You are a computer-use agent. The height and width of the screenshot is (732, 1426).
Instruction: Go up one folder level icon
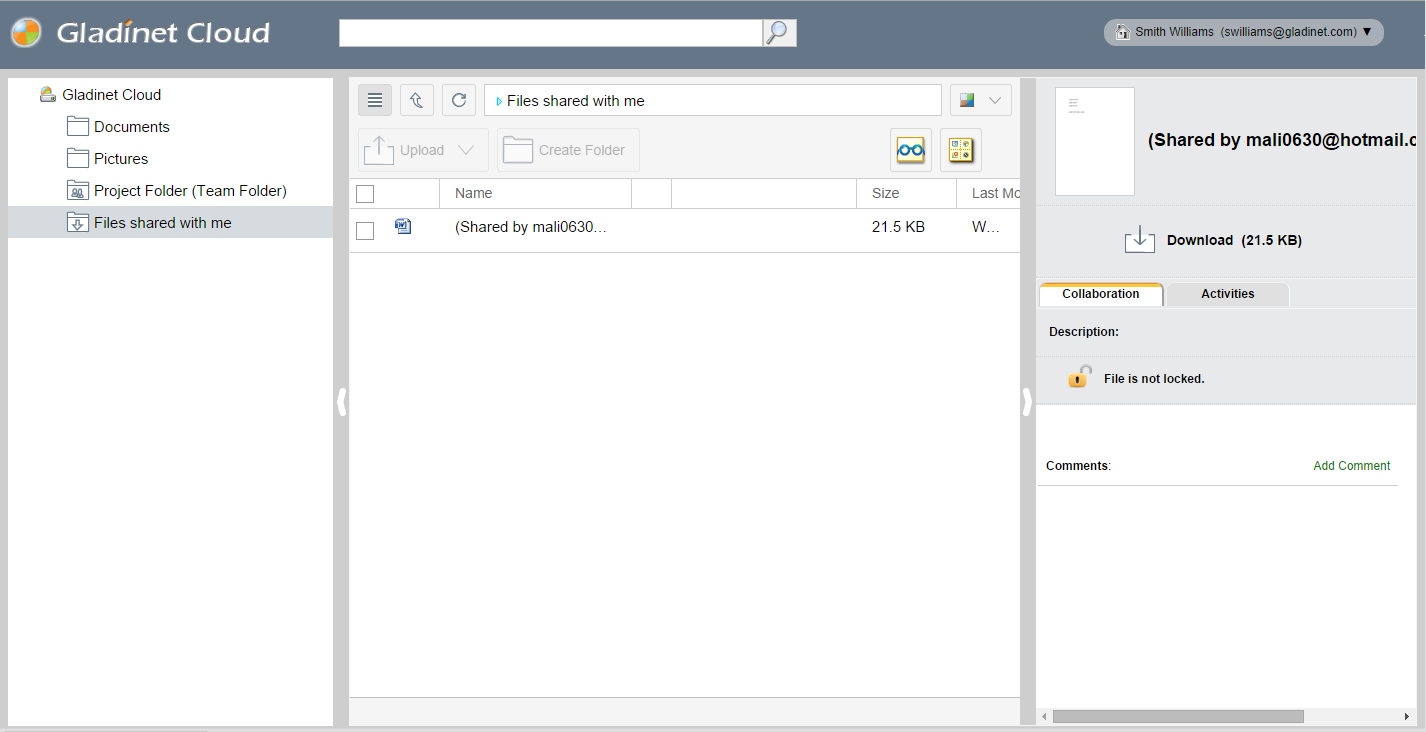coord(417,100)
